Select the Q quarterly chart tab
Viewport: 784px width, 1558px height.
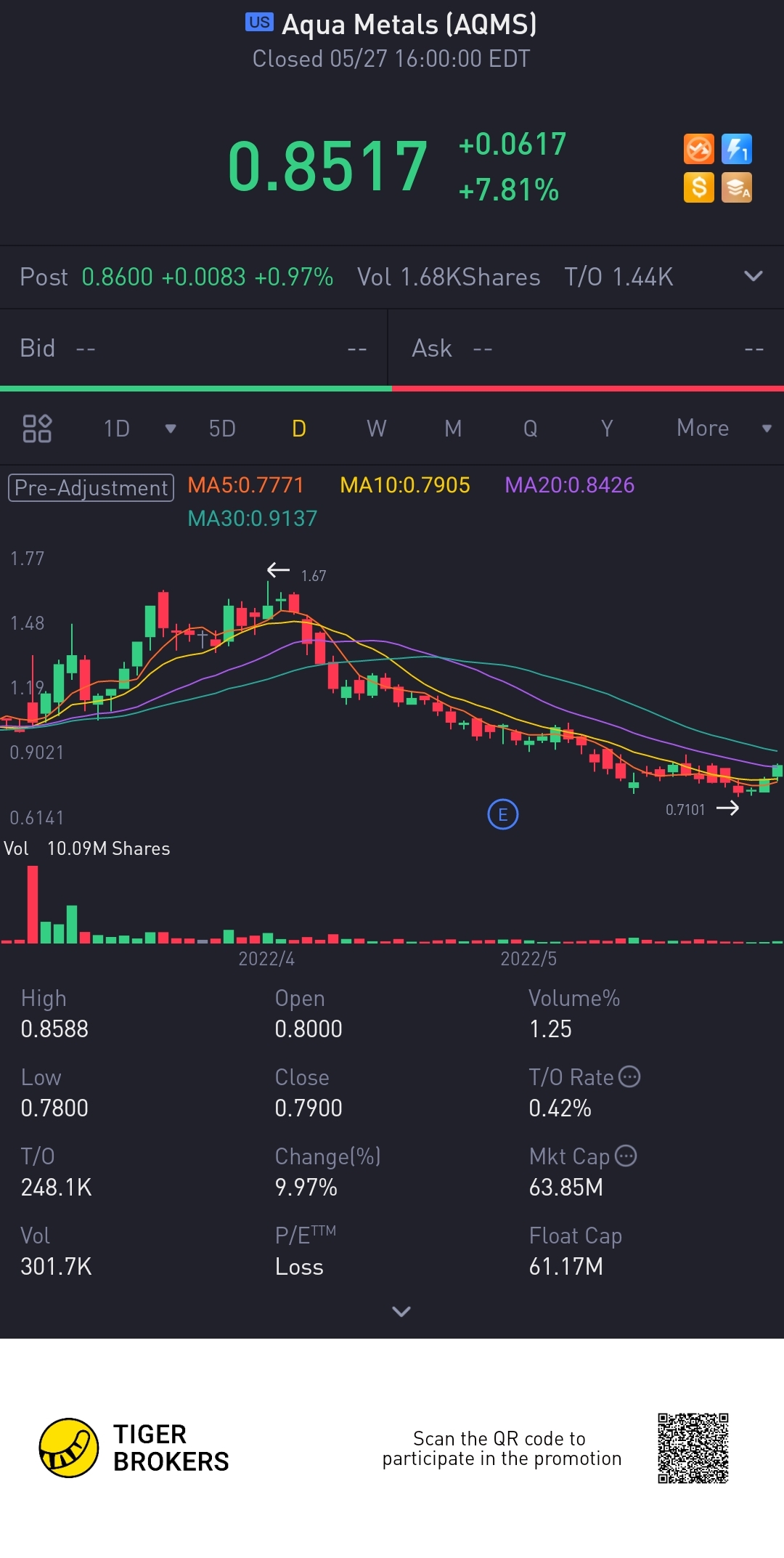531,429
